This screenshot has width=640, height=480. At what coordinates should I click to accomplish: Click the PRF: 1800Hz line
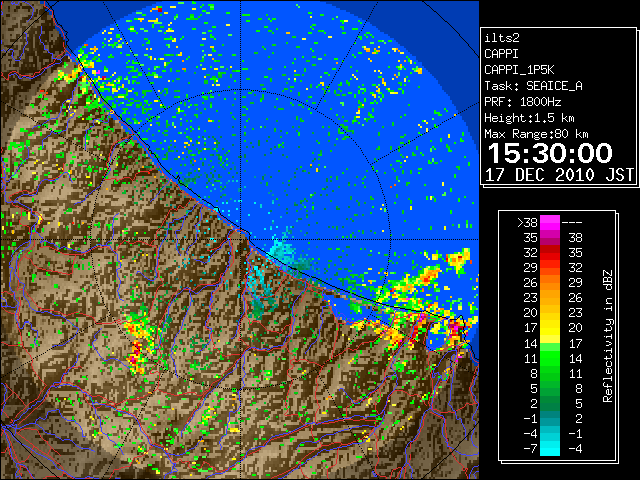click(522, 102)
